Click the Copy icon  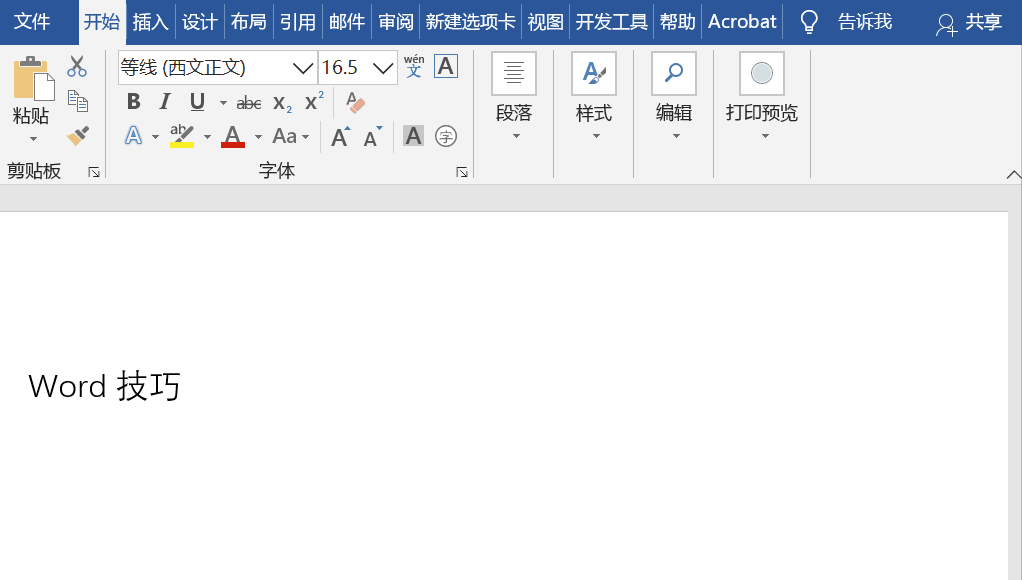[78, 100]
